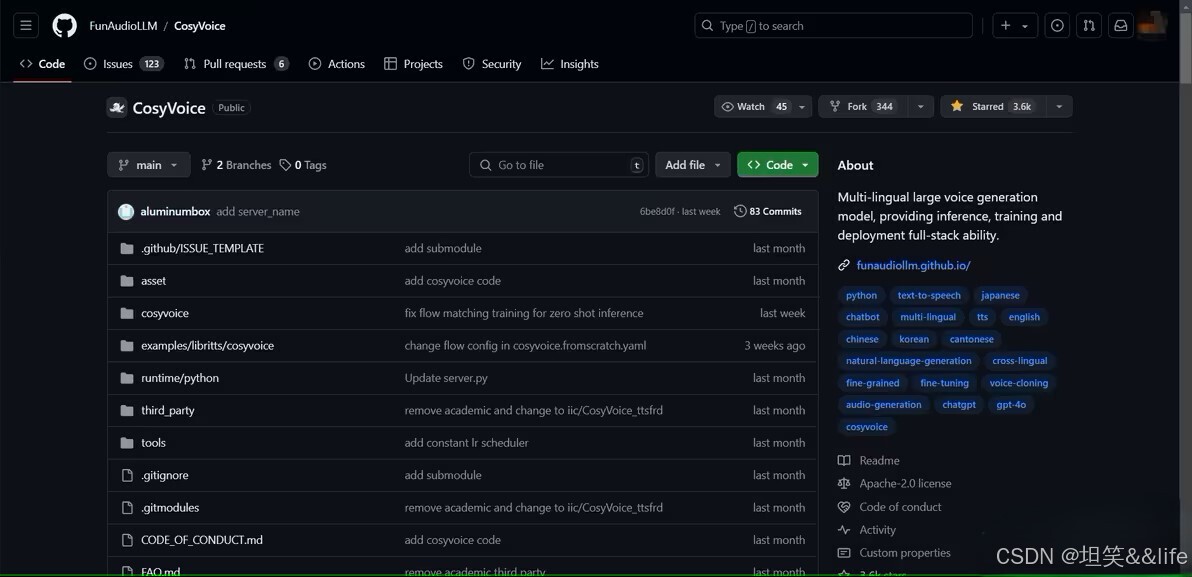Select the voice-cloning topic tag
Image resolution: width=1192 pixels, height=577 pixels.
(1019, 383)
